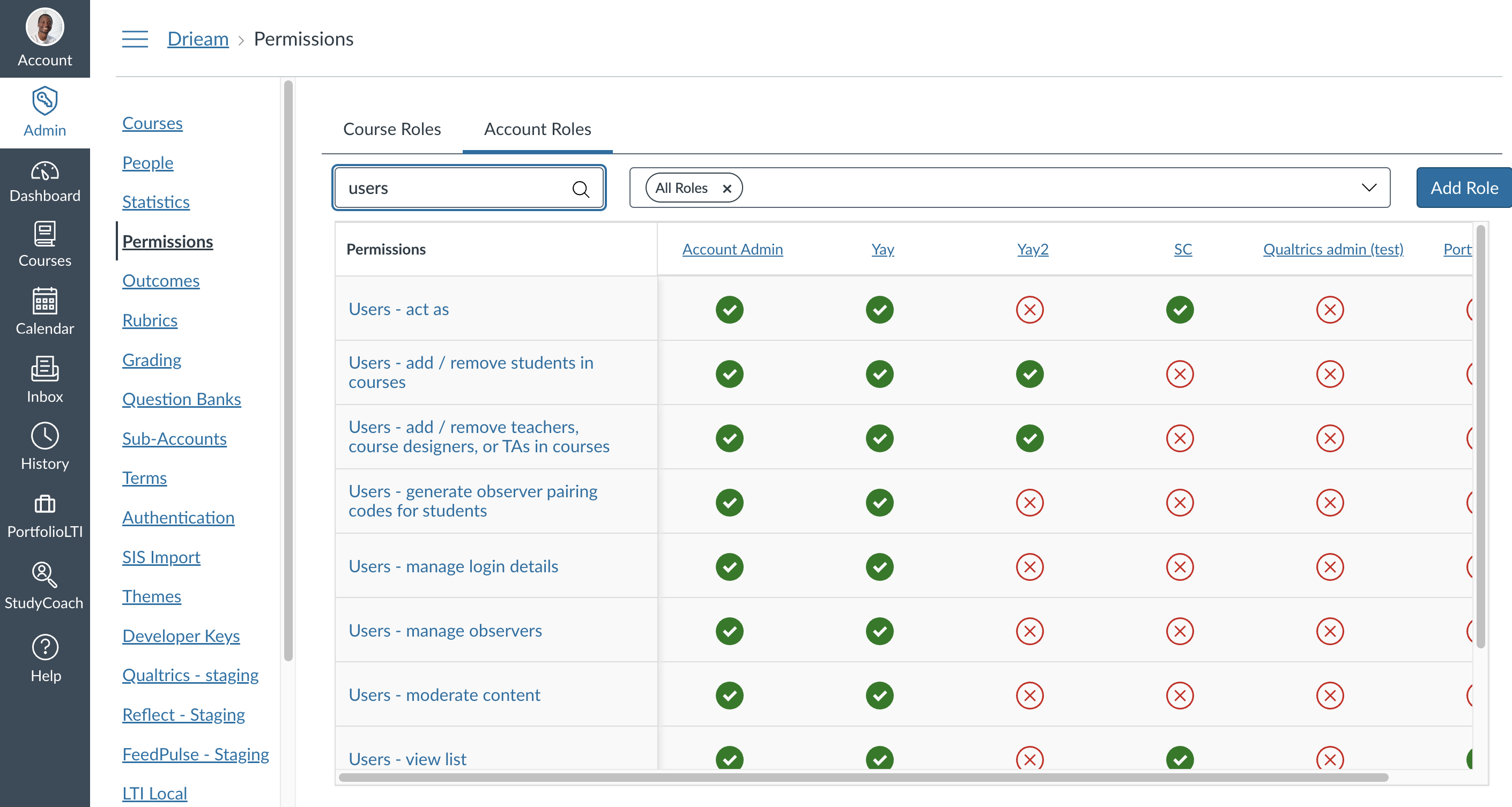1512x807 pixels.
Task: Toggle moderate content for Qualtrics admin (test)
Action: pos(1331,696)
